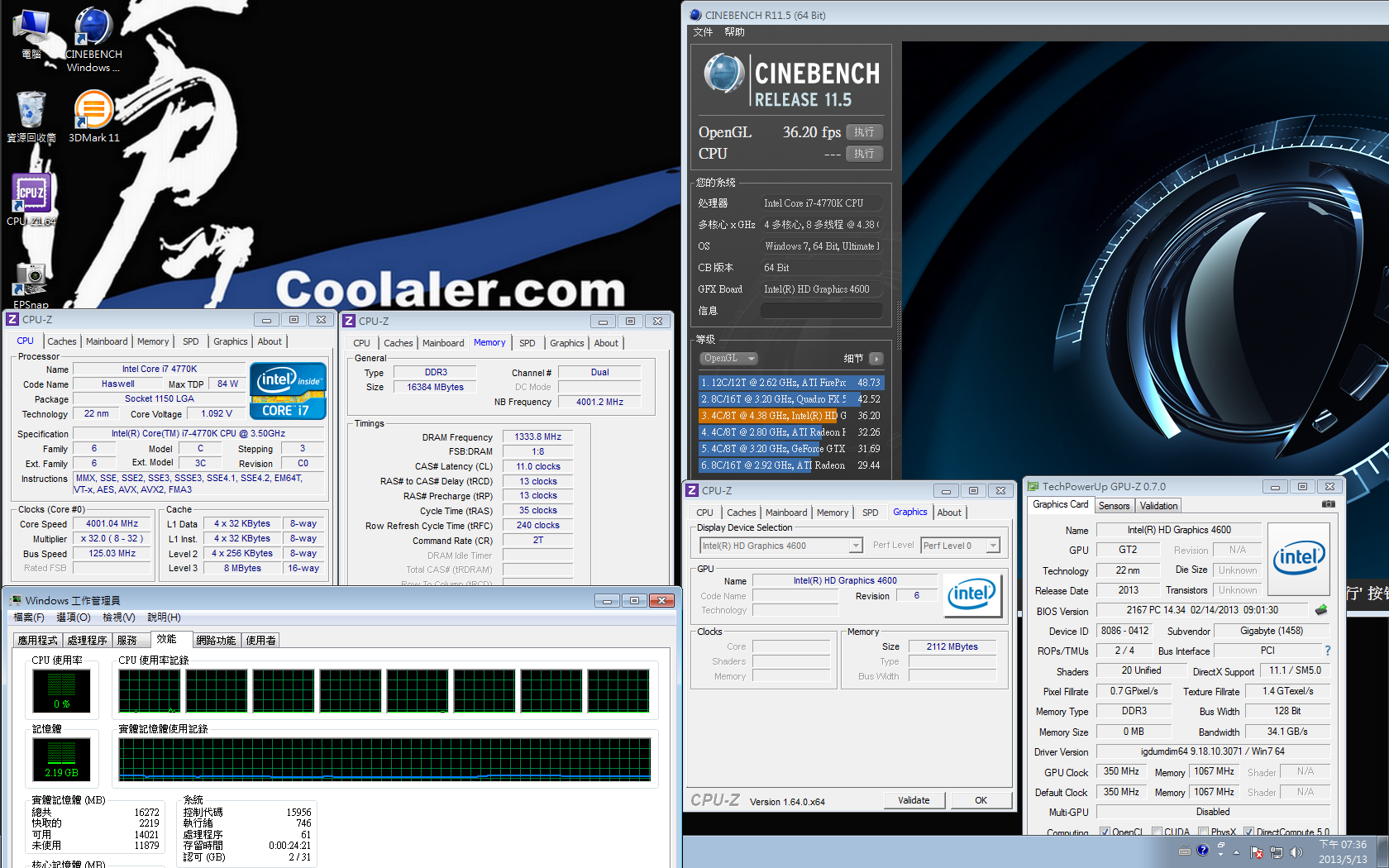Open the Caches tab in the left CPU-Z window

pyautogui.click(x=61, y=341)
